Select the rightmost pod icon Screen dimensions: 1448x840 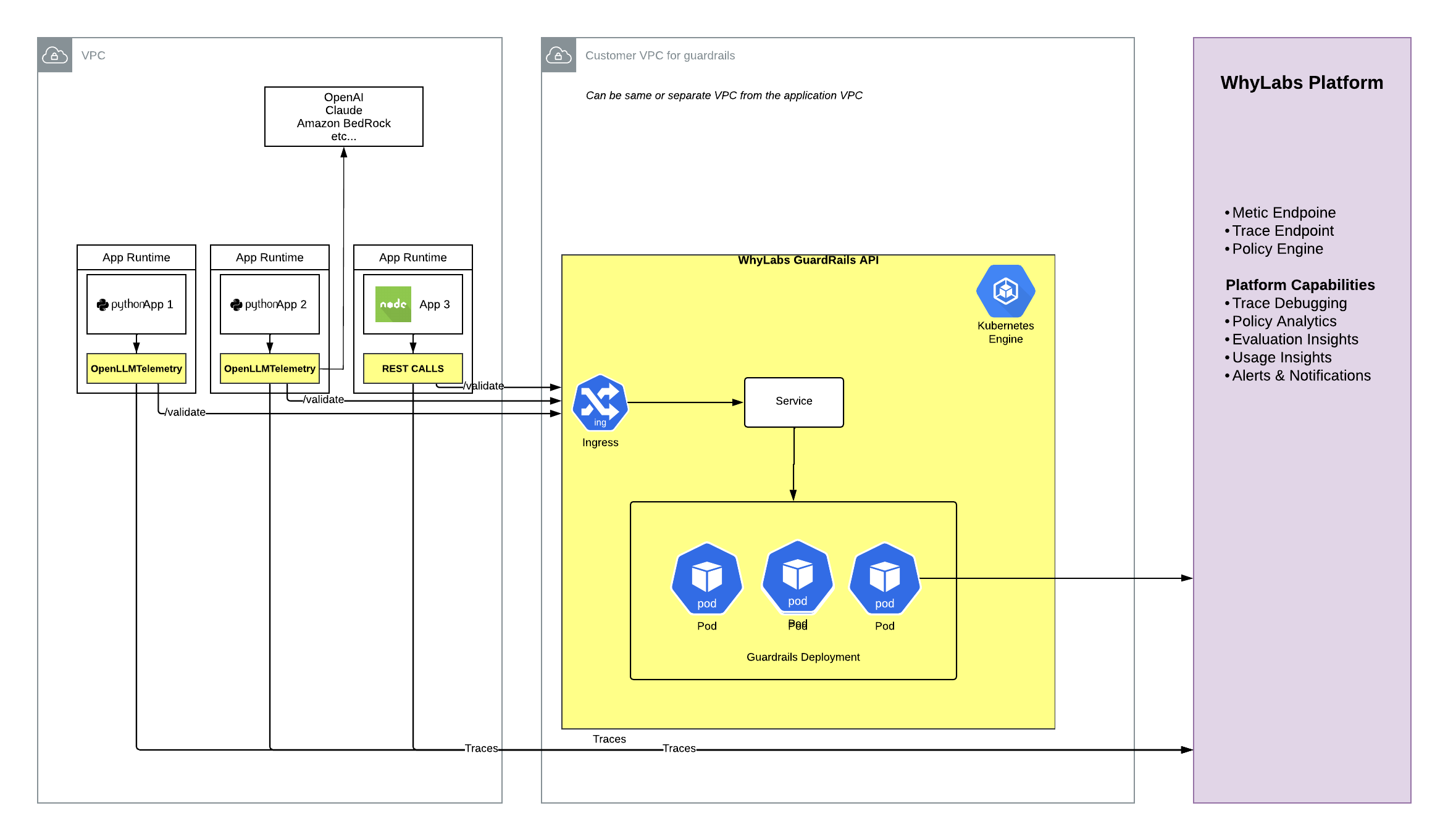[x=884, y=580]
